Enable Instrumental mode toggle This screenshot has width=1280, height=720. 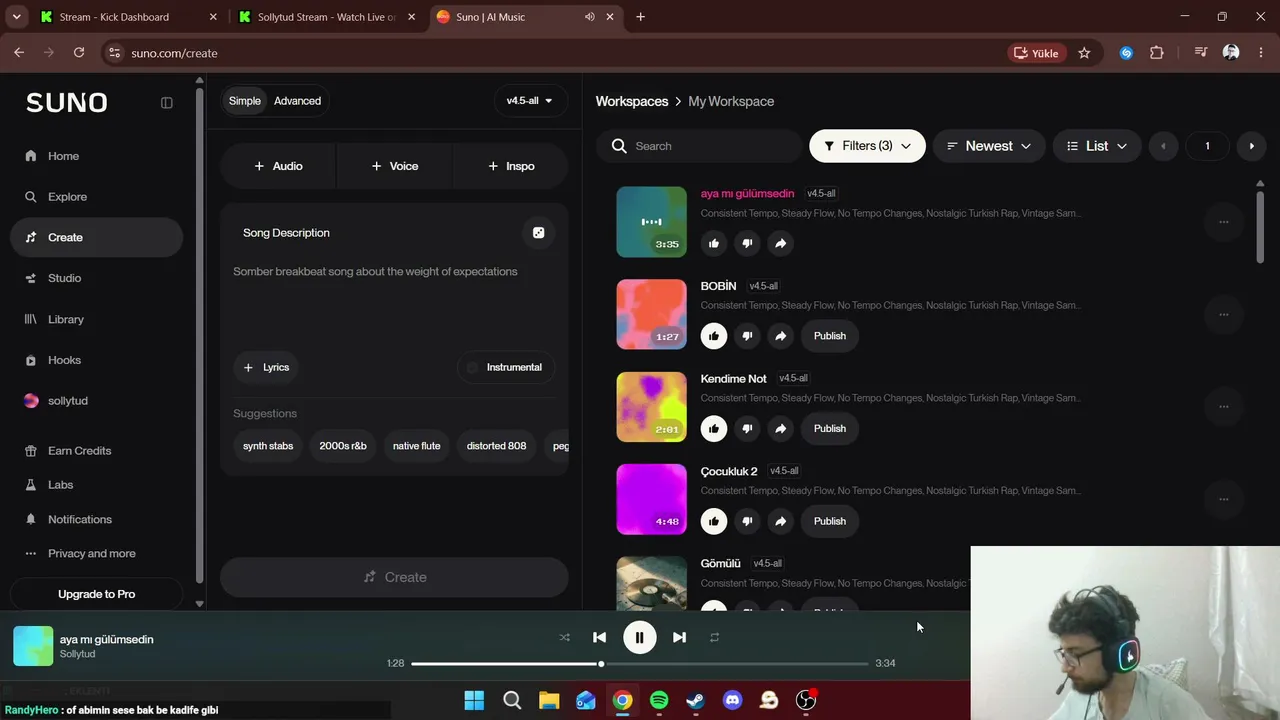point(506,367)
